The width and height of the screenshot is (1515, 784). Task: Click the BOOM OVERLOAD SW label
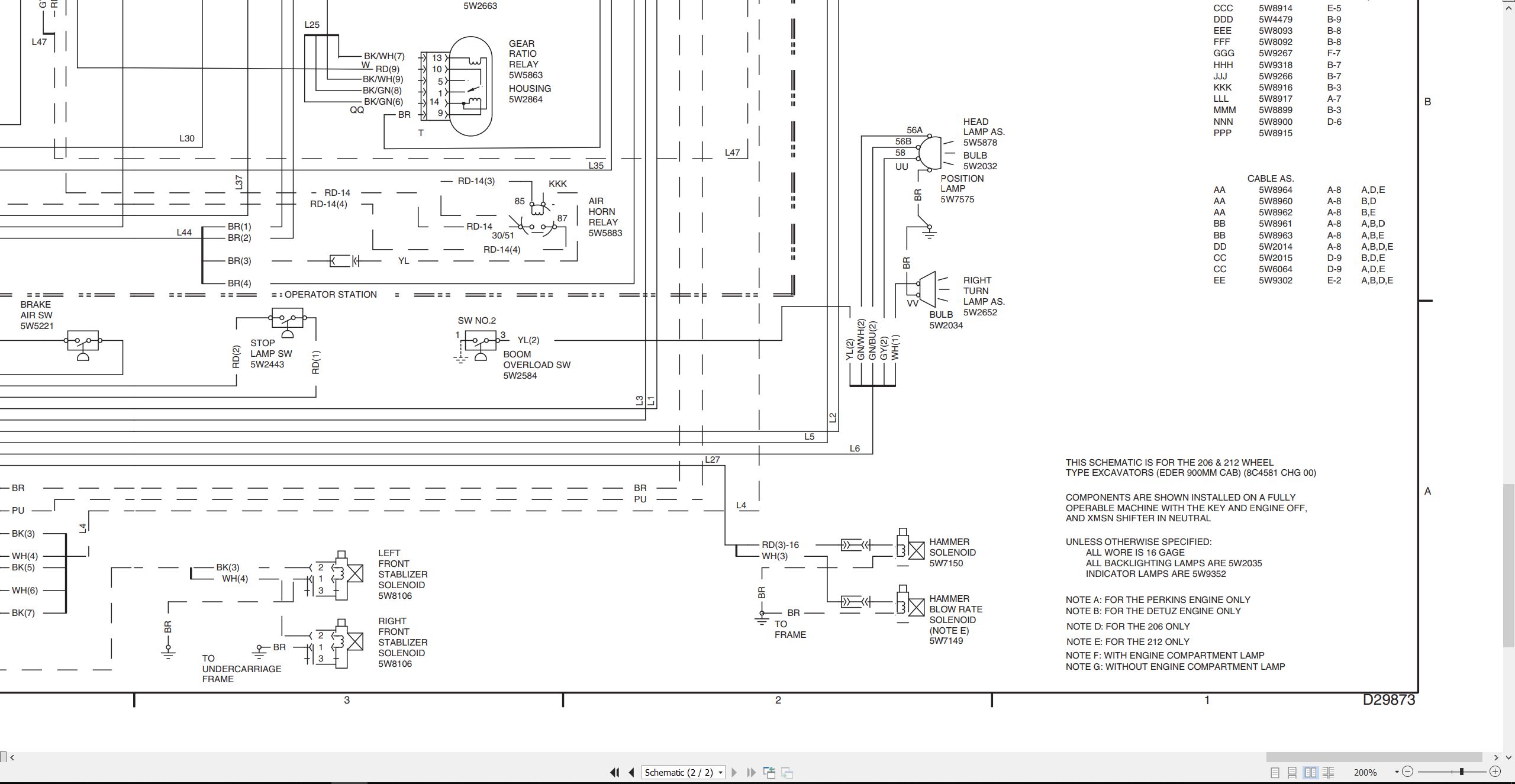point(537,359)
